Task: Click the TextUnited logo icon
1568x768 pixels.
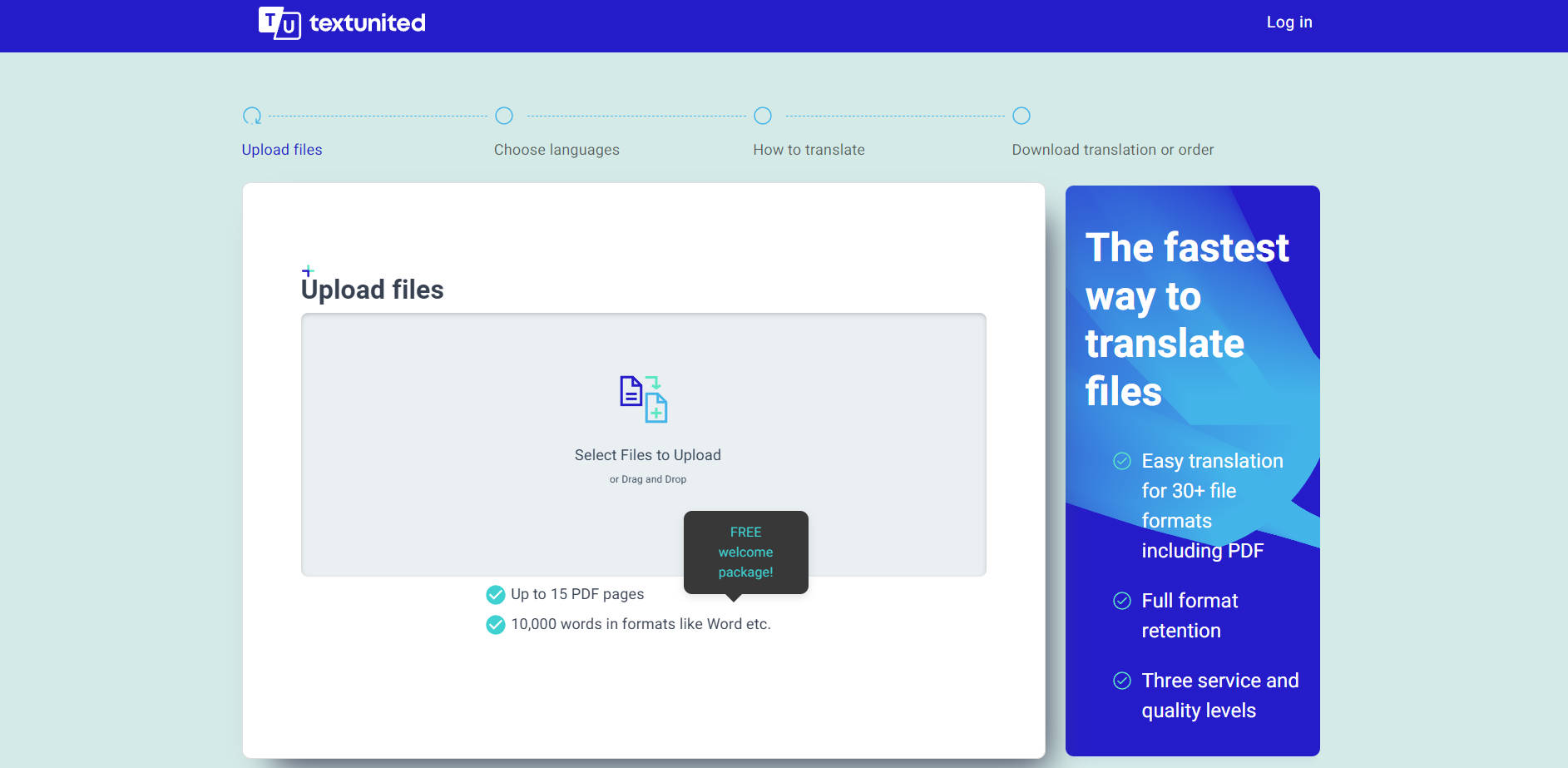Action: (x=279, y=23)
